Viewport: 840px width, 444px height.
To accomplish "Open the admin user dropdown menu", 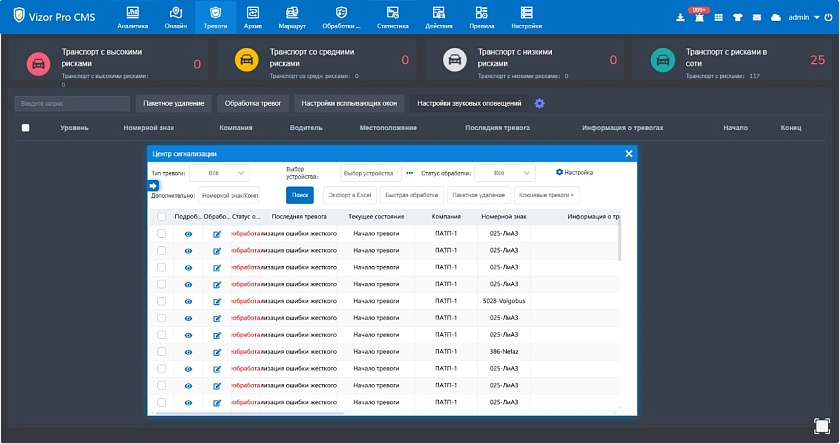I will click(800, 17).
